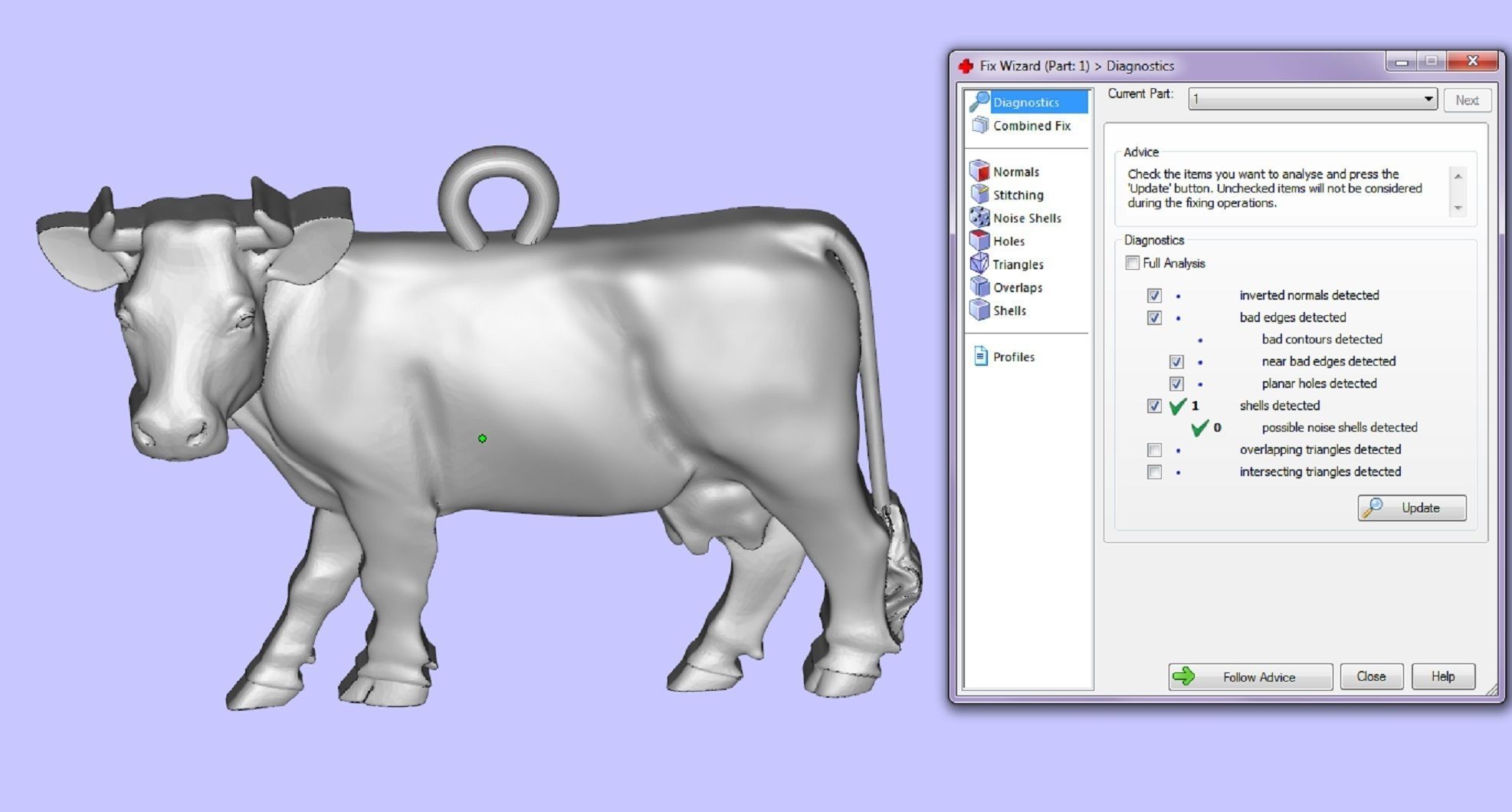Uncheck inverted normals detected
The height and width of the screenshot is (812, 1512).
(1154, 295)
